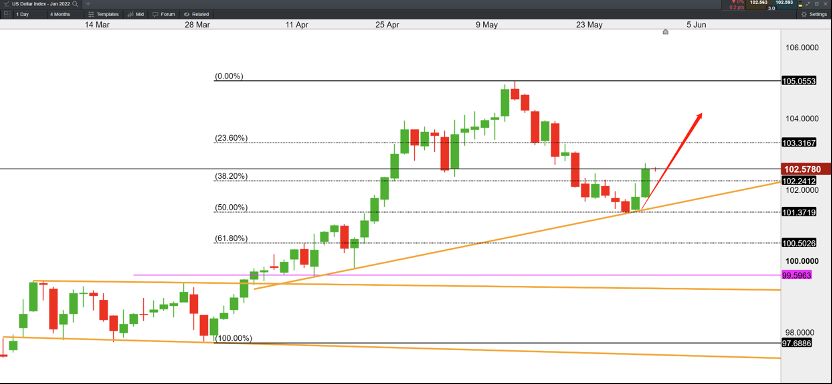
Task: Toggle the Mid price type button
Action: pyautogui.click(x=136, y=14)
